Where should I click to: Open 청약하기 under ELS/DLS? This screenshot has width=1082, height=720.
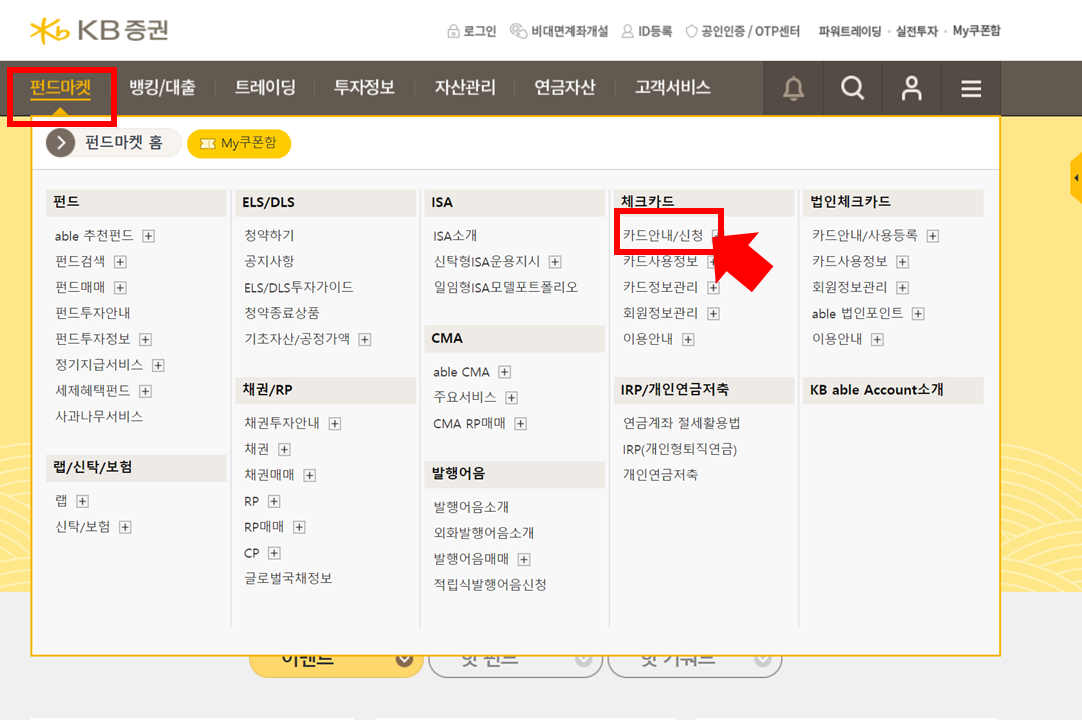coord(269,235)
